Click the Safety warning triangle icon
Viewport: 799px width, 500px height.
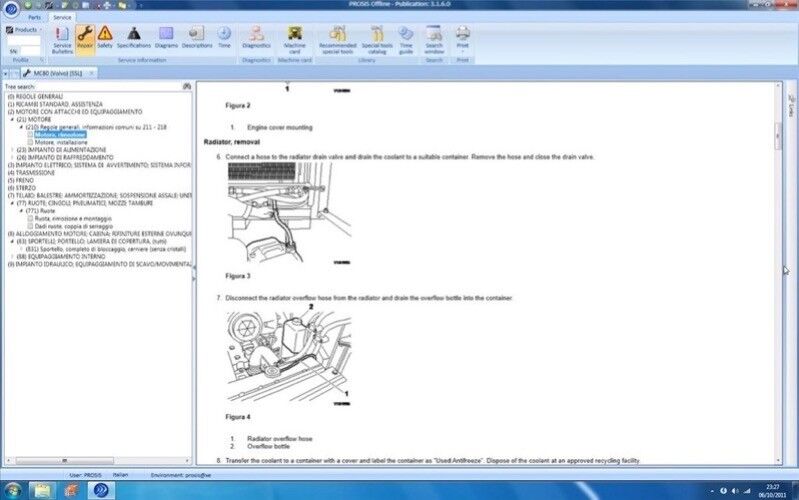coord(105,38)
